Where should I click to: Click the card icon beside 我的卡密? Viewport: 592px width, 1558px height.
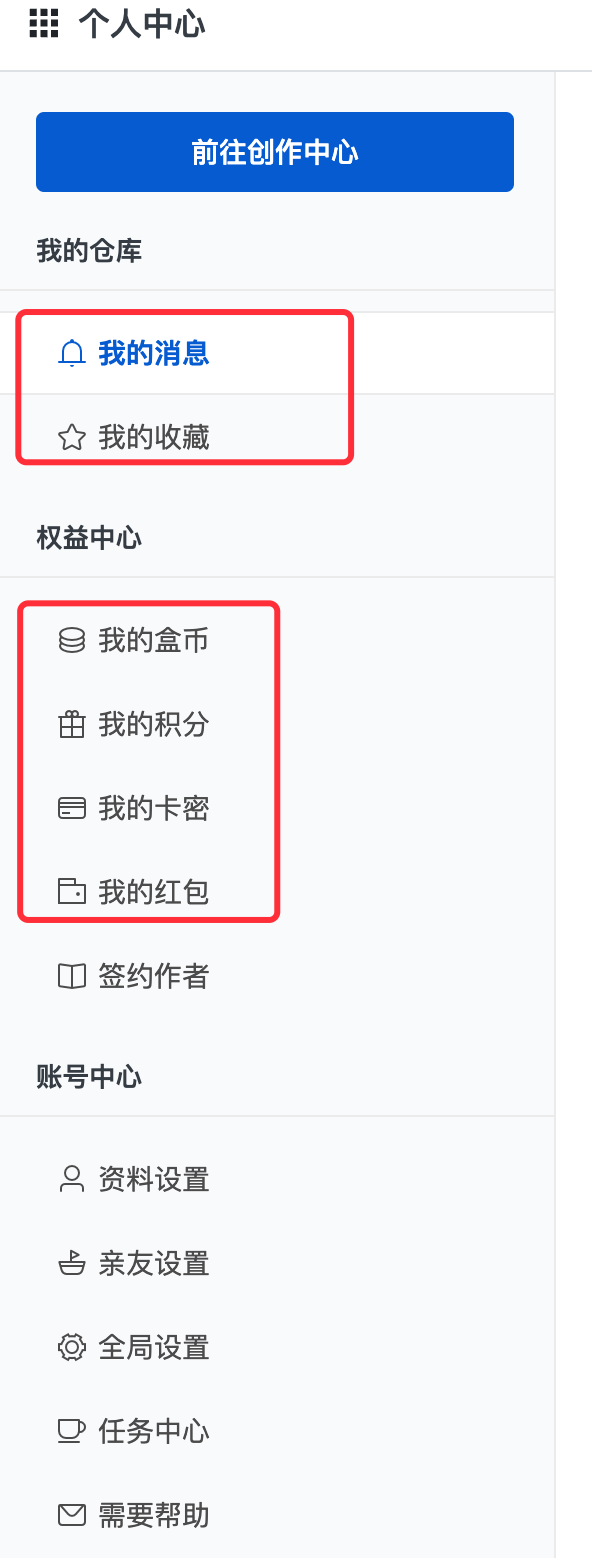point(71,808)
